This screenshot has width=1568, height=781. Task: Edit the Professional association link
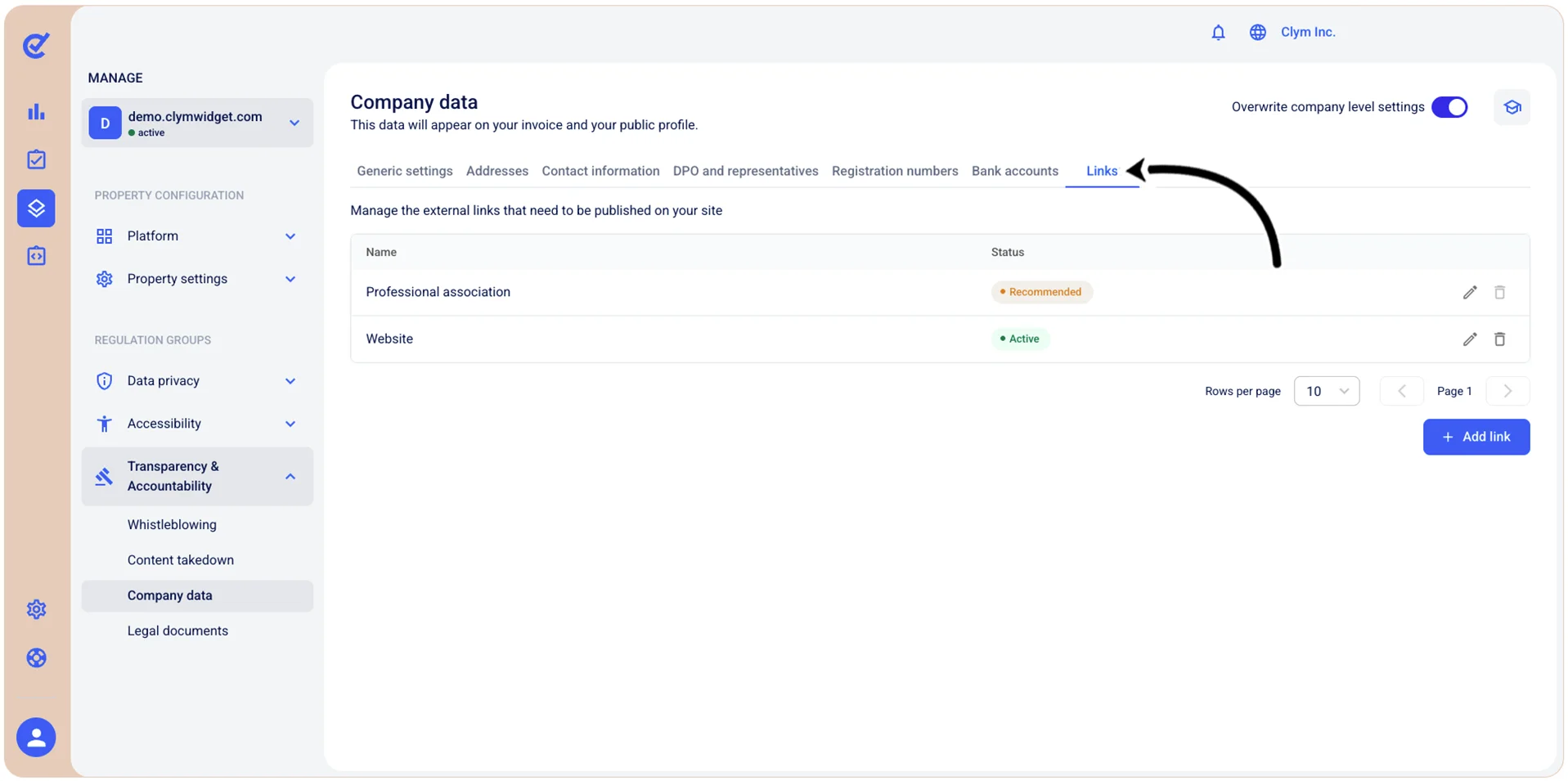pyautogui.click(x=1470, y=292)
